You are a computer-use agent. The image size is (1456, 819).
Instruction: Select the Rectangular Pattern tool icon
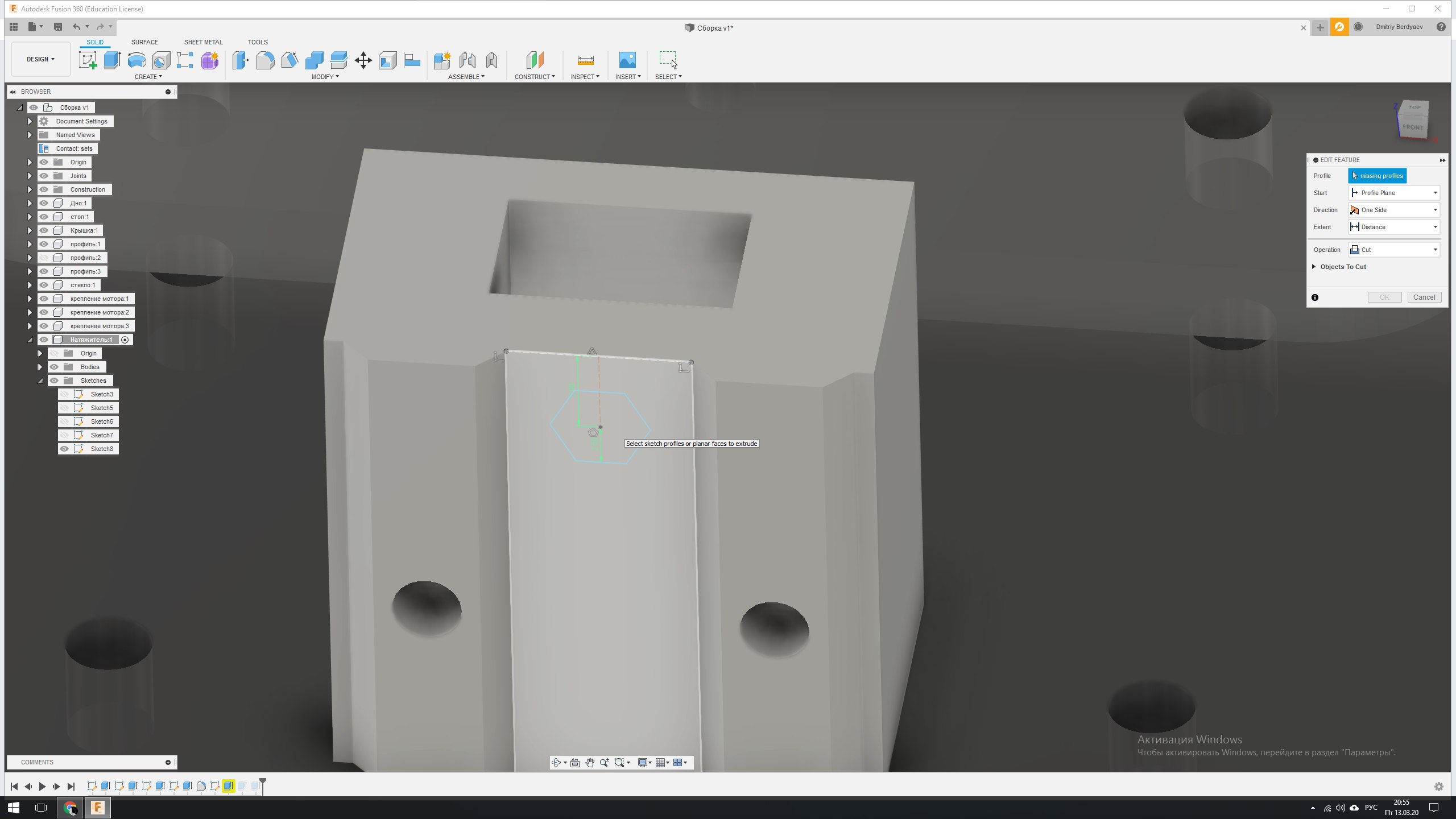[x=185, y=60]
